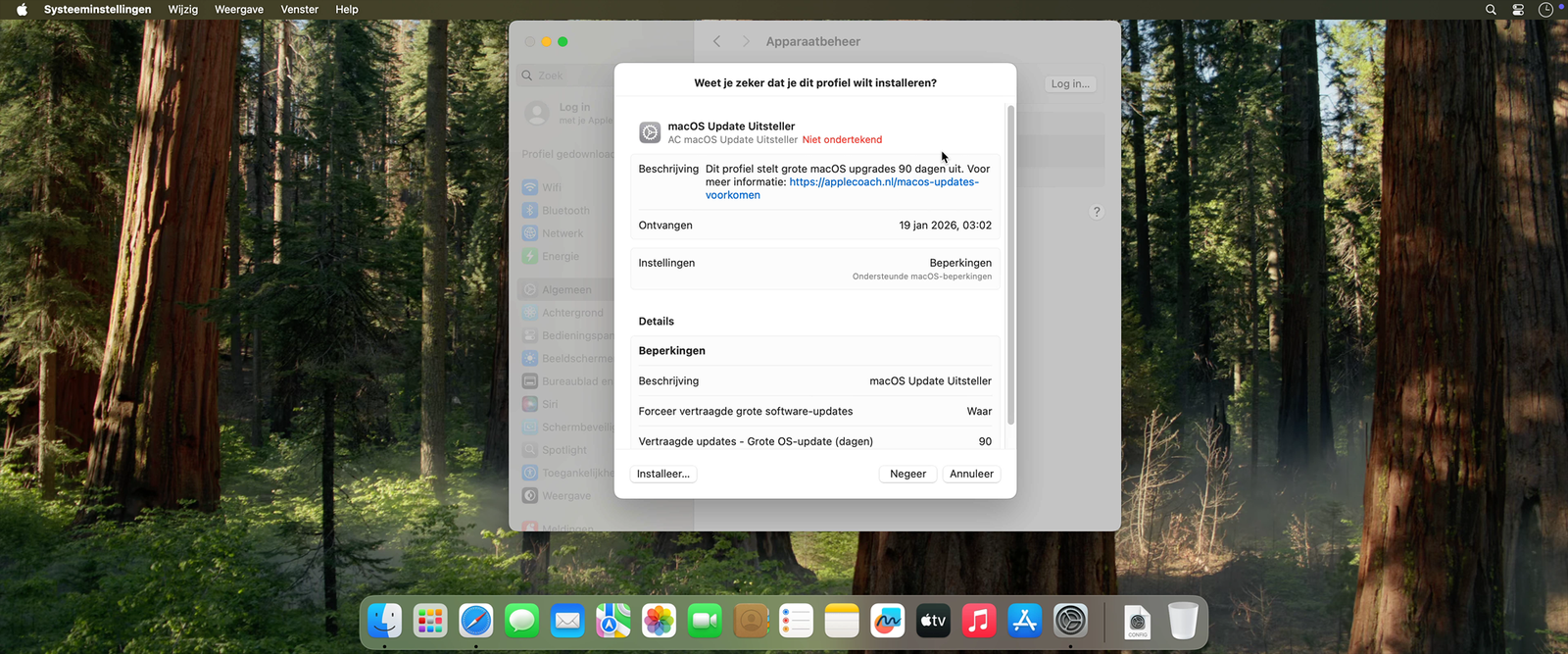Click the 'Vertraagde updates - Grote OS-update (dagen)' row
1568x654 pixels.
click(815, 441)
